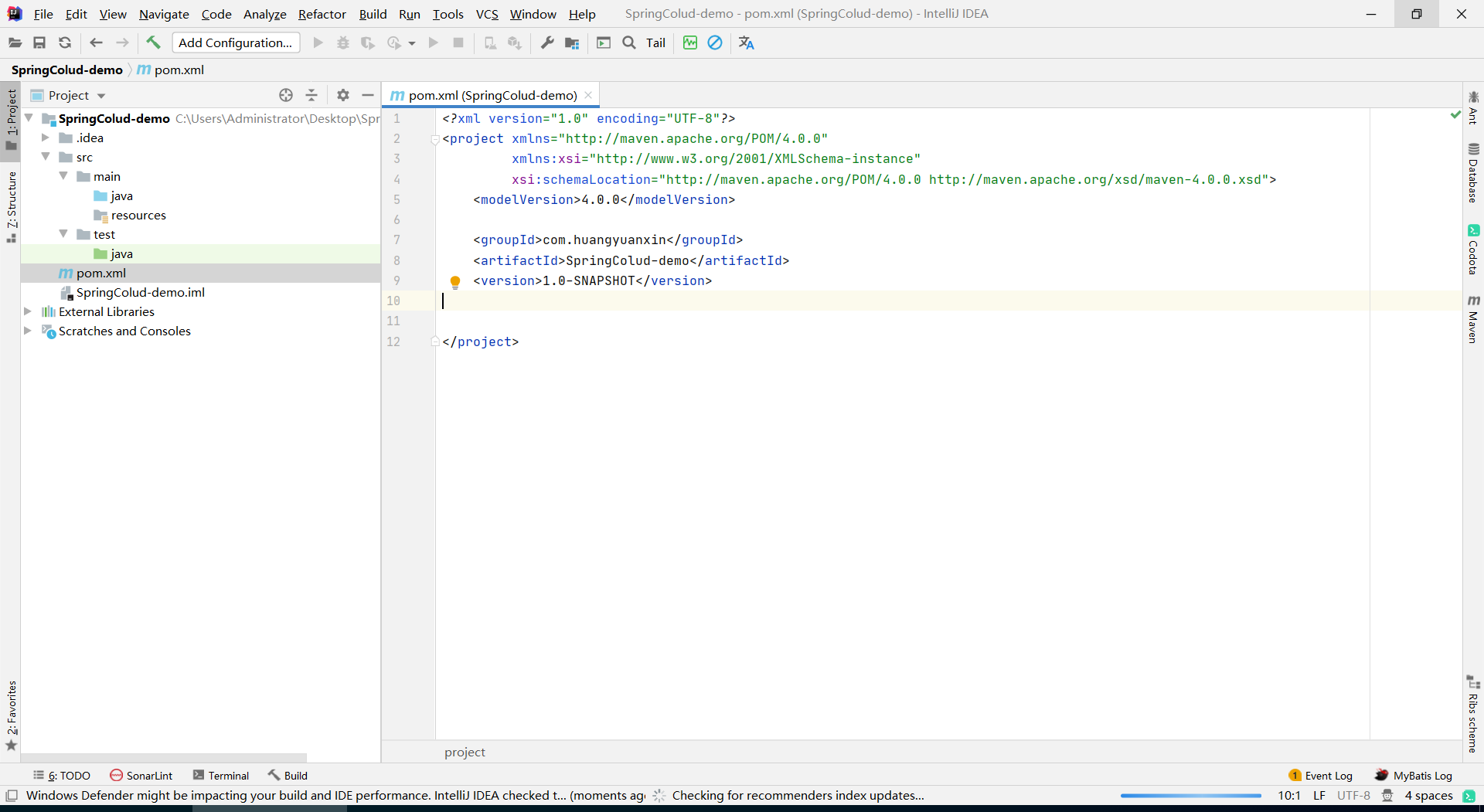Click the Codota status bar icon

(1469, 796)
